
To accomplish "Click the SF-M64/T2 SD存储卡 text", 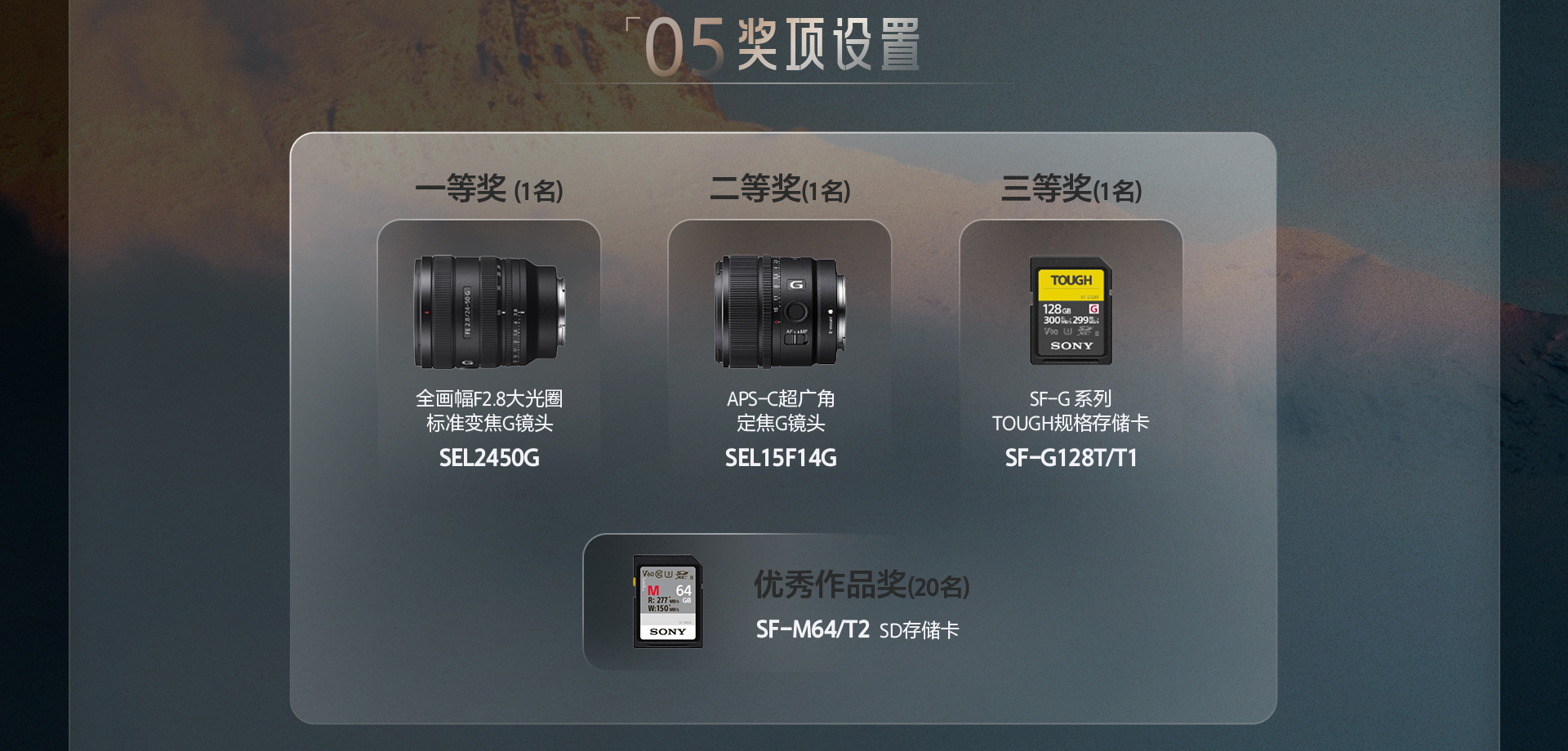I will [857, 629].
